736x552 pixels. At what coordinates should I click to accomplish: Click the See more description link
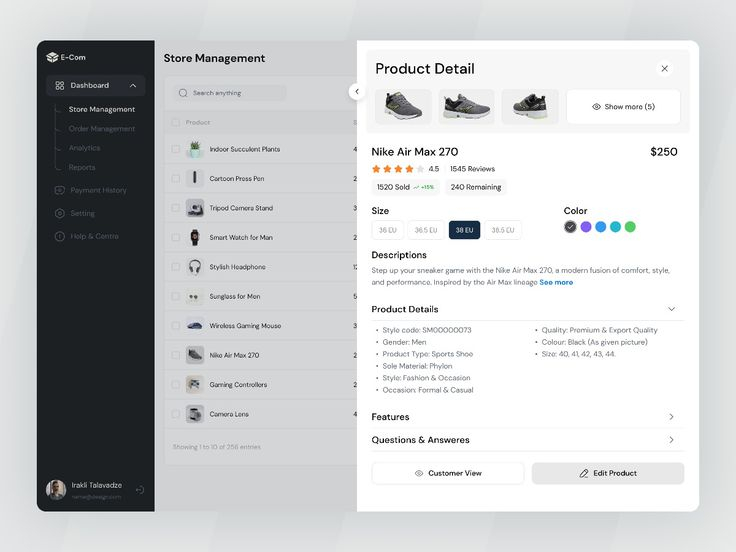pyautogui.click(x=556, y=282)
